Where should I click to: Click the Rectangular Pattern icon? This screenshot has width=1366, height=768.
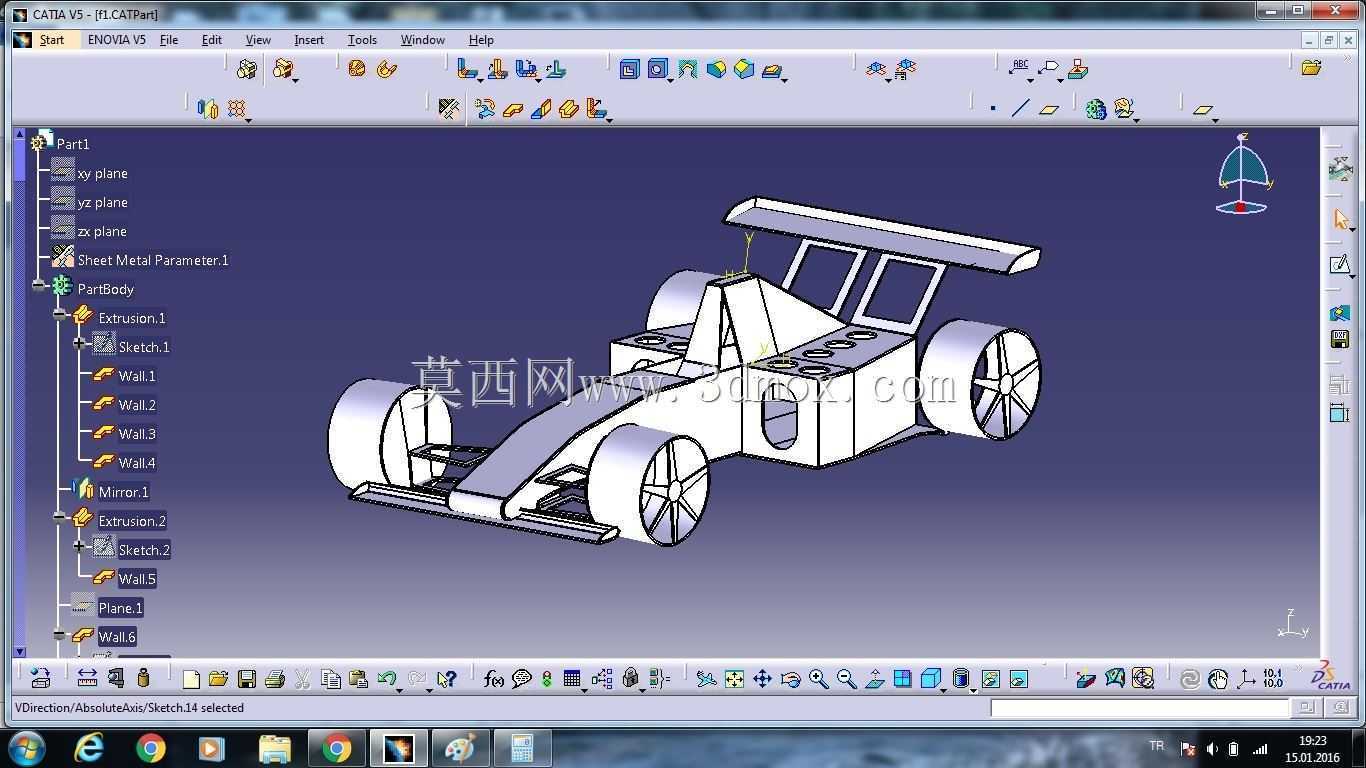pyautogui.click(x=237, y=108)
